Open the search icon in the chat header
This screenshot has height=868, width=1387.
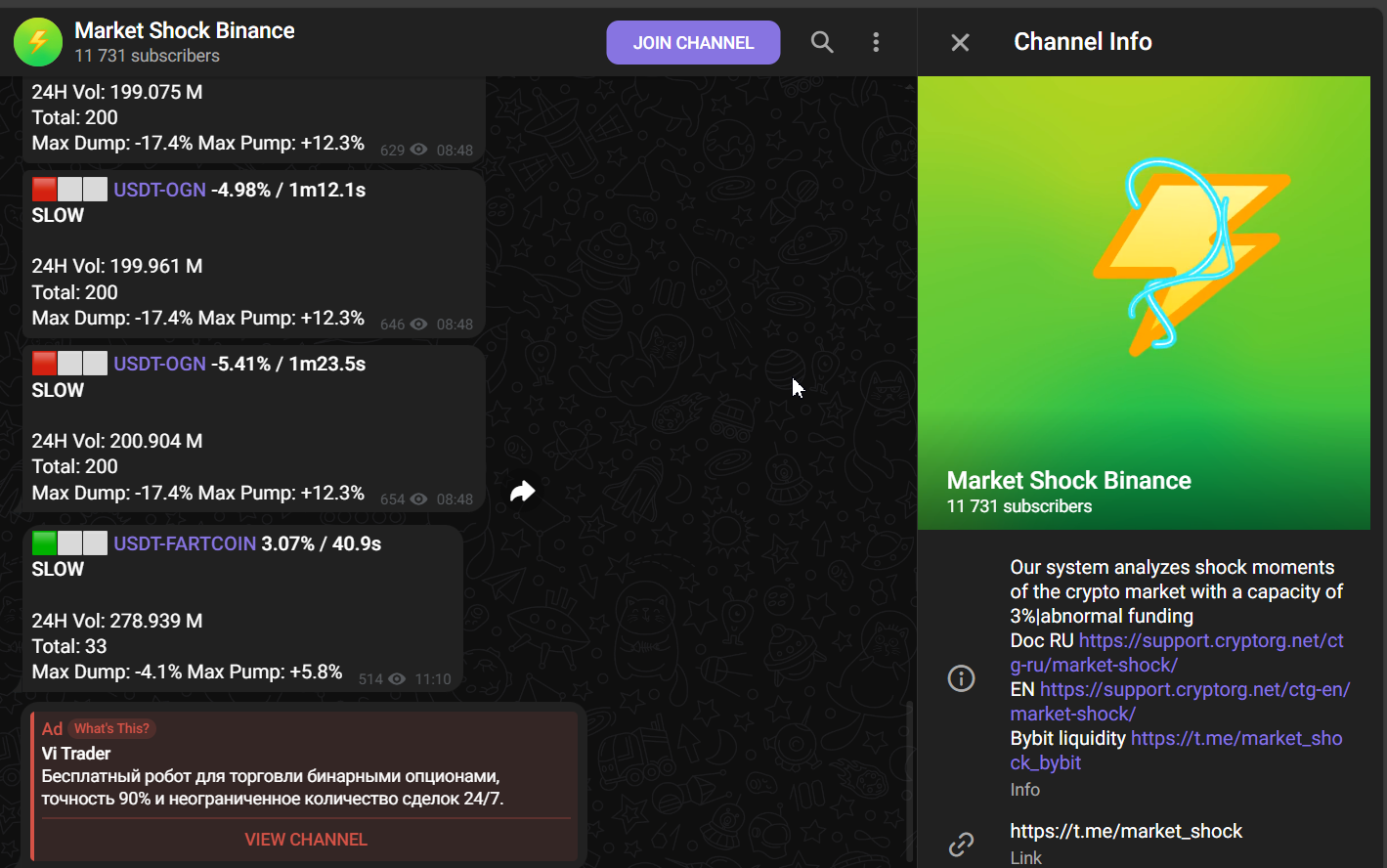click(x=822, y=42)
